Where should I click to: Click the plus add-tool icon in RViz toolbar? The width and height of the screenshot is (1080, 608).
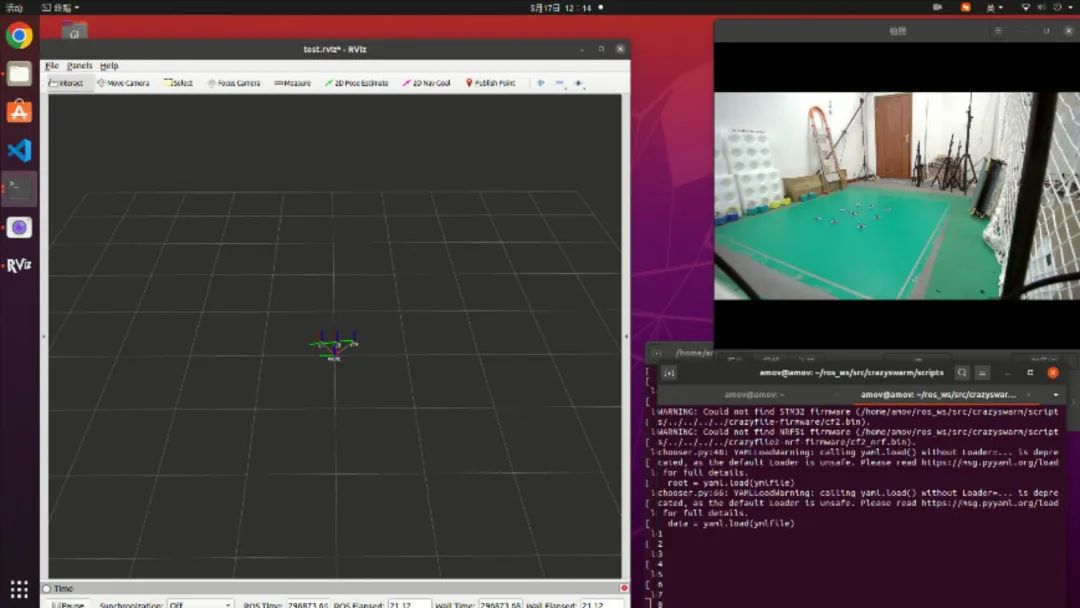[541, 83]
